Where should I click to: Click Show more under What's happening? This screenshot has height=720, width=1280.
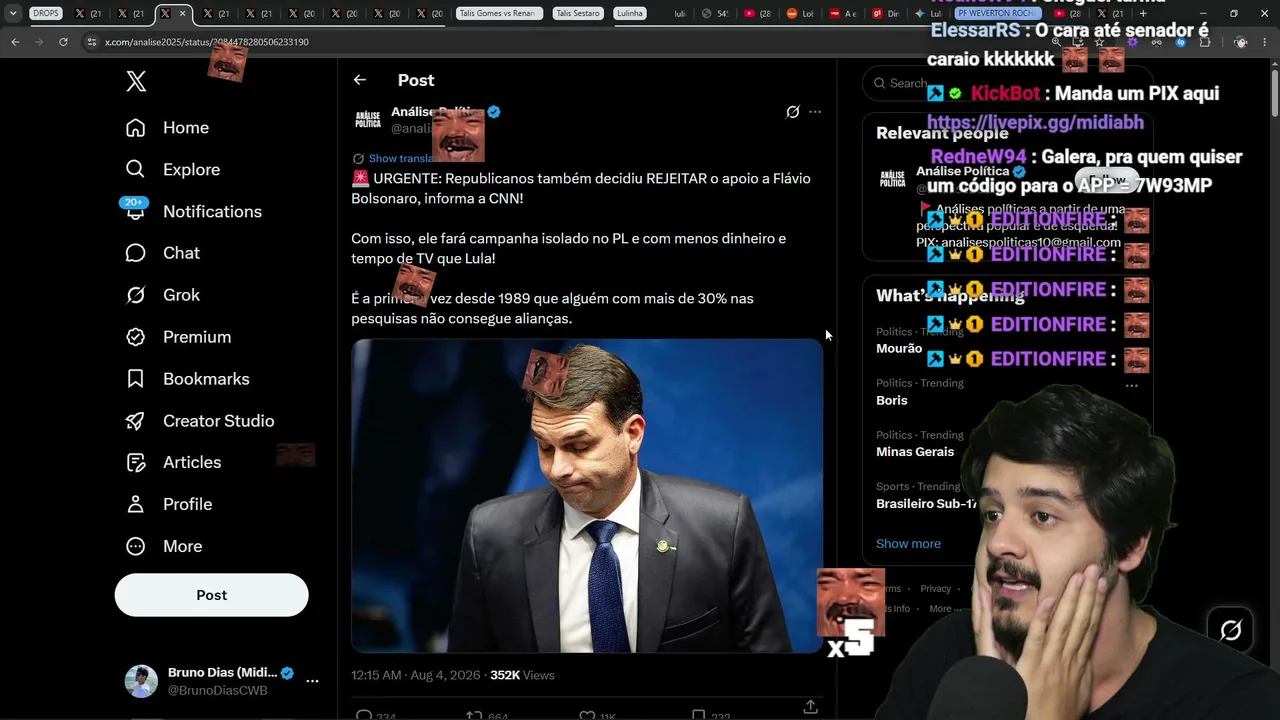tap(908, 544)
